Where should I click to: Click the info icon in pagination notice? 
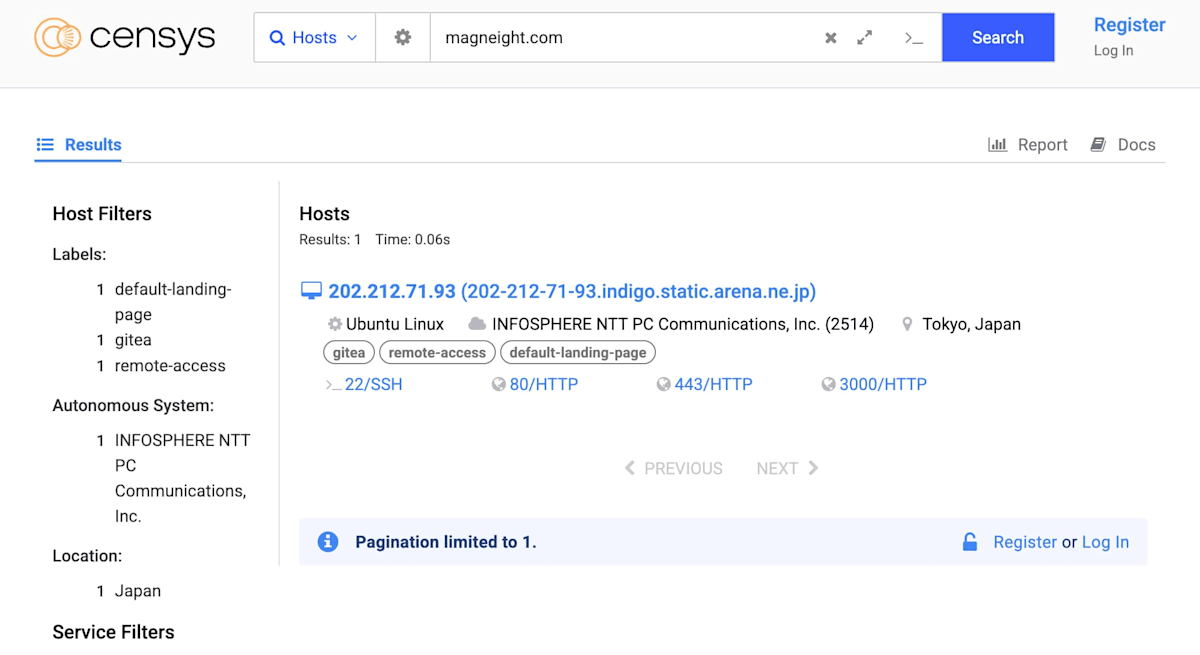click(328, 542)
